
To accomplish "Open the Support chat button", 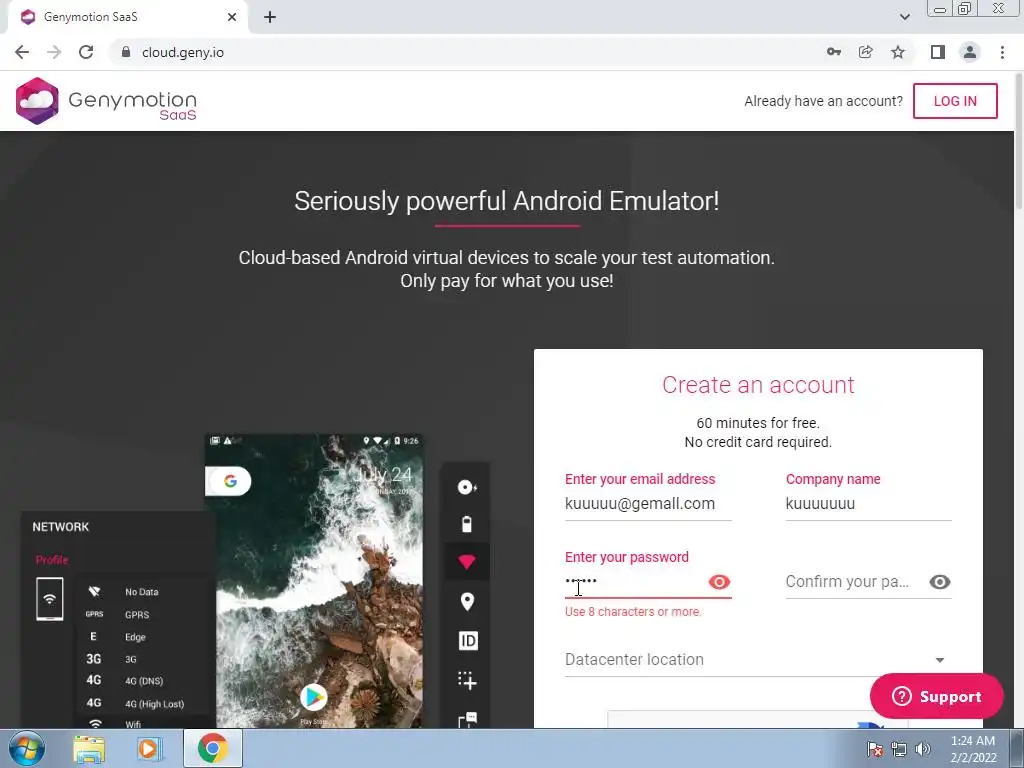I will (936, 696).
